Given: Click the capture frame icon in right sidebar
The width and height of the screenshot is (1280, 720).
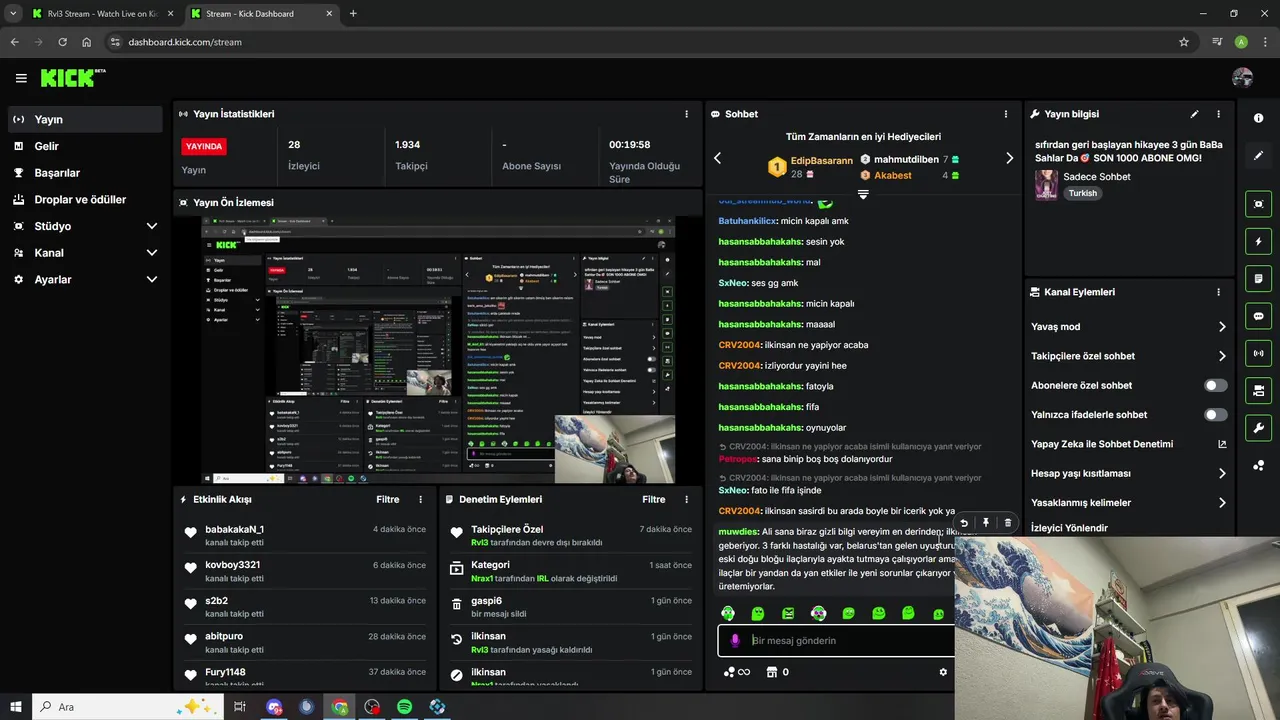Looking at the screenshot, I should (x=1258, y=204).
